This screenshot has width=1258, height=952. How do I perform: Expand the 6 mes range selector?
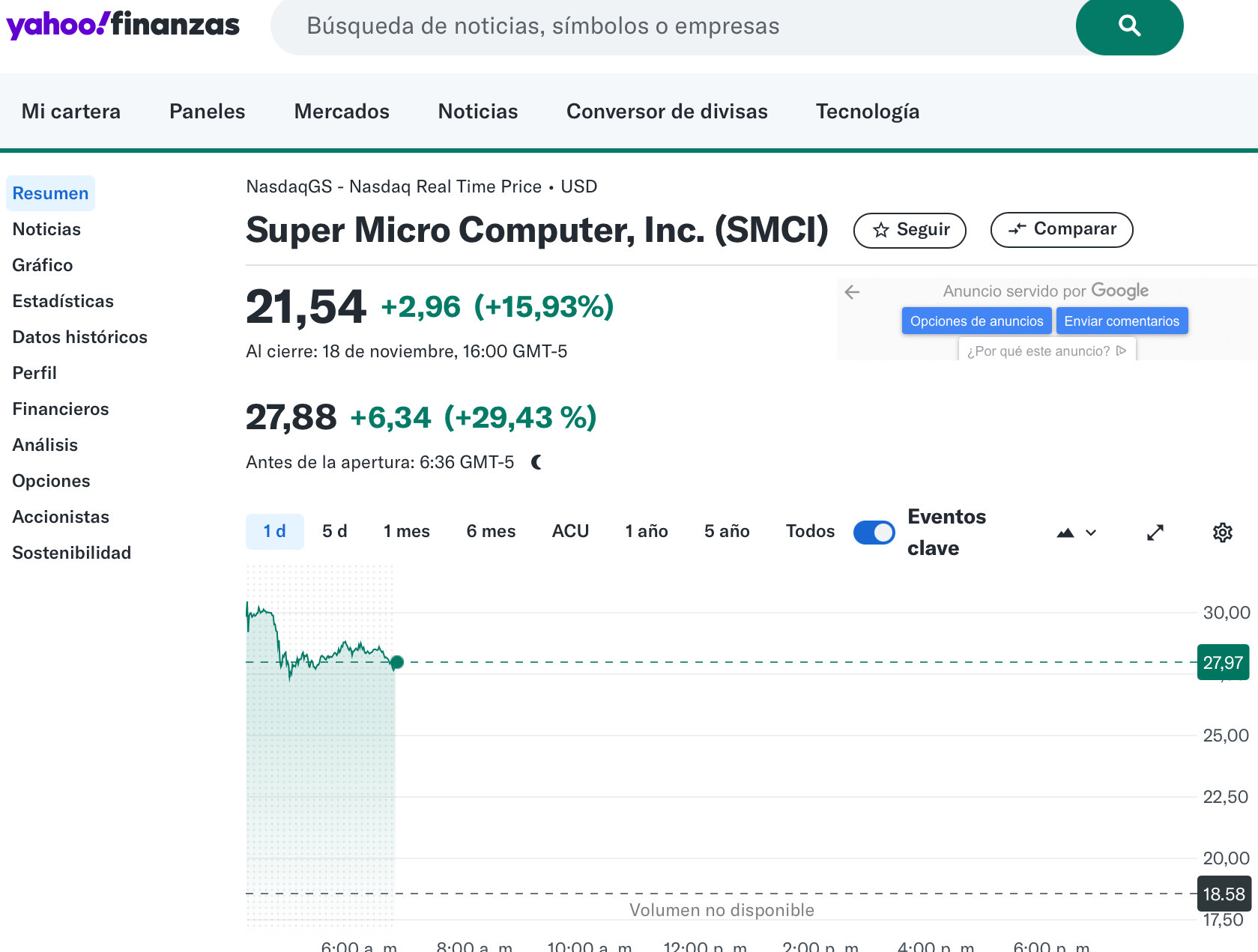(491, 531)
